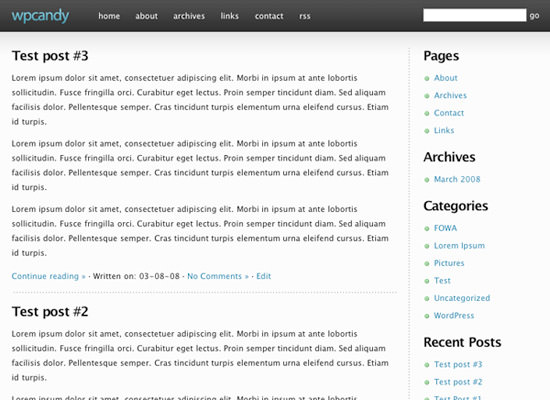Click the Edit link under the post

click(x=263, y=276)
